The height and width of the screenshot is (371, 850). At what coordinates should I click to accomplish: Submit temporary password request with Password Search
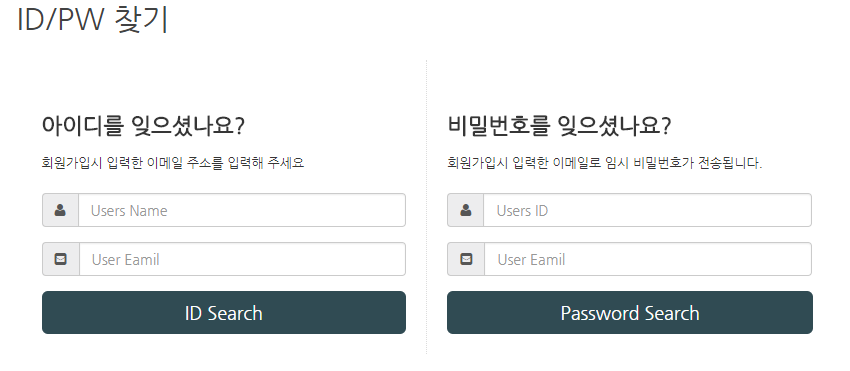630,312
